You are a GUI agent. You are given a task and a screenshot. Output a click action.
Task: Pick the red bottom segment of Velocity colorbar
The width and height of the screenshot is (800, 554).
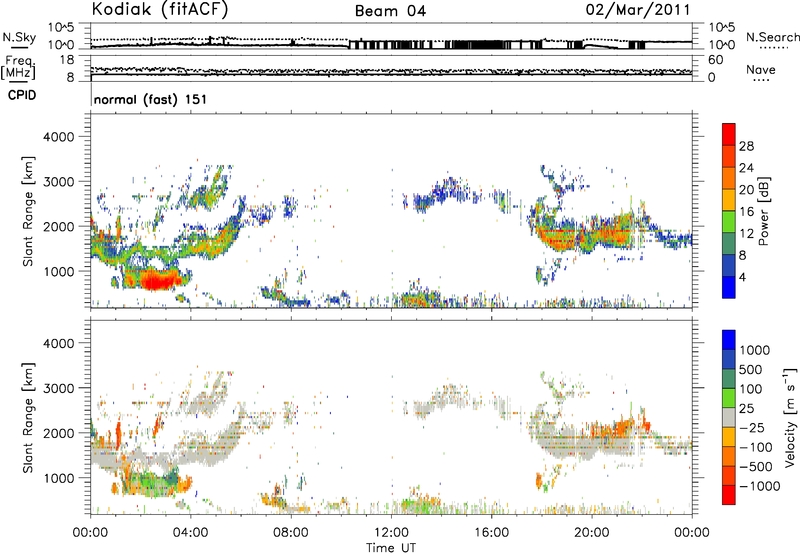729,495
